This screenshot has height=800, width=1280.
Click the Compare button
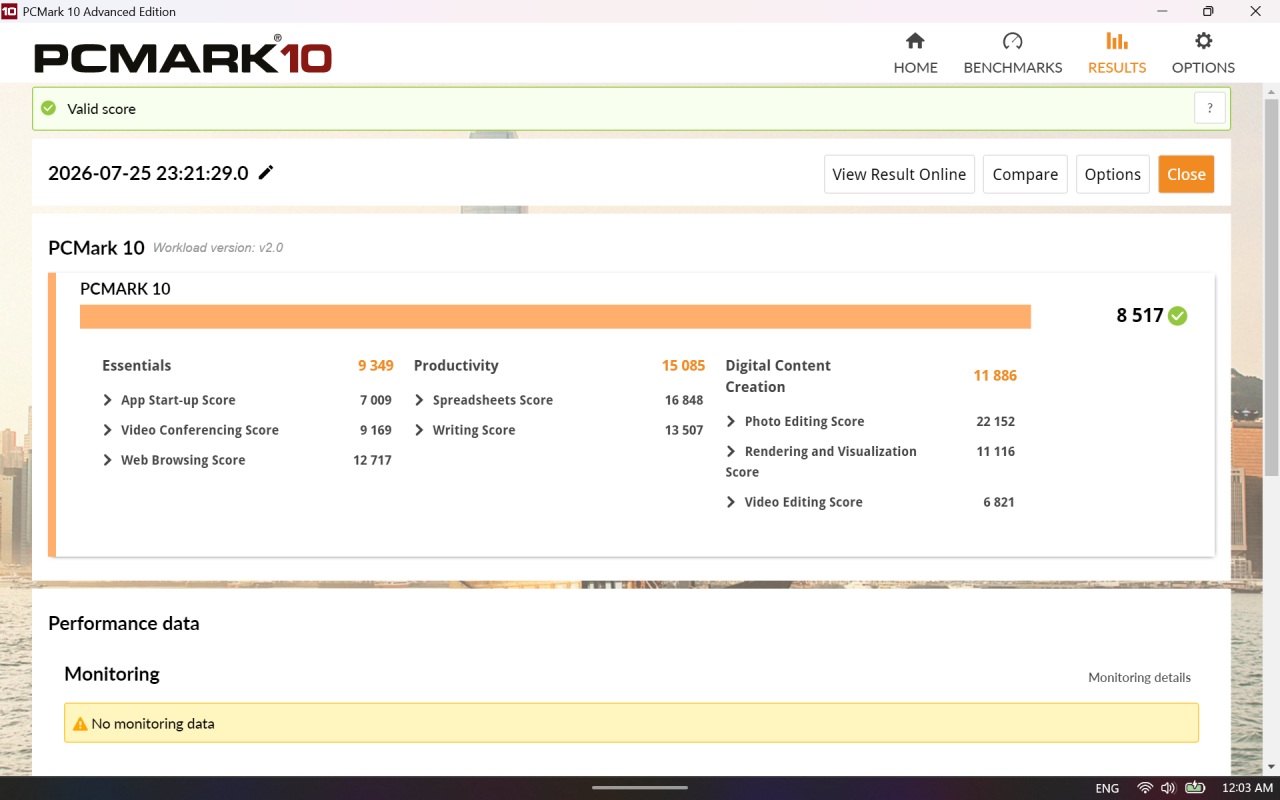click(x=1025, y=174)
